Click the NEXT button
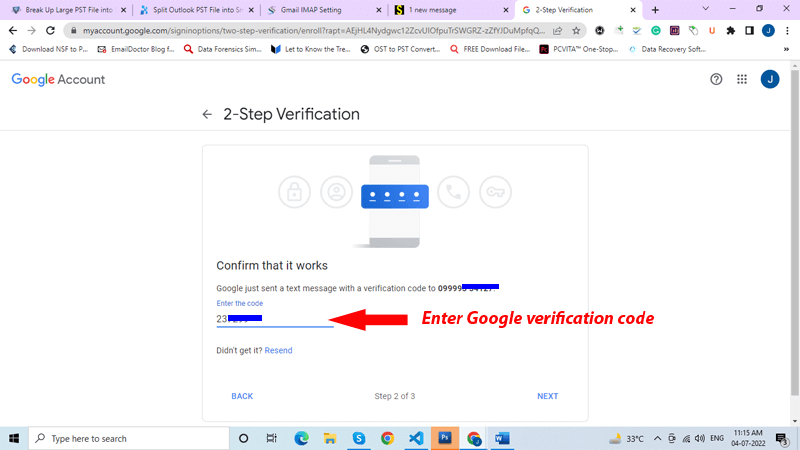 click(x=547, y=396)
